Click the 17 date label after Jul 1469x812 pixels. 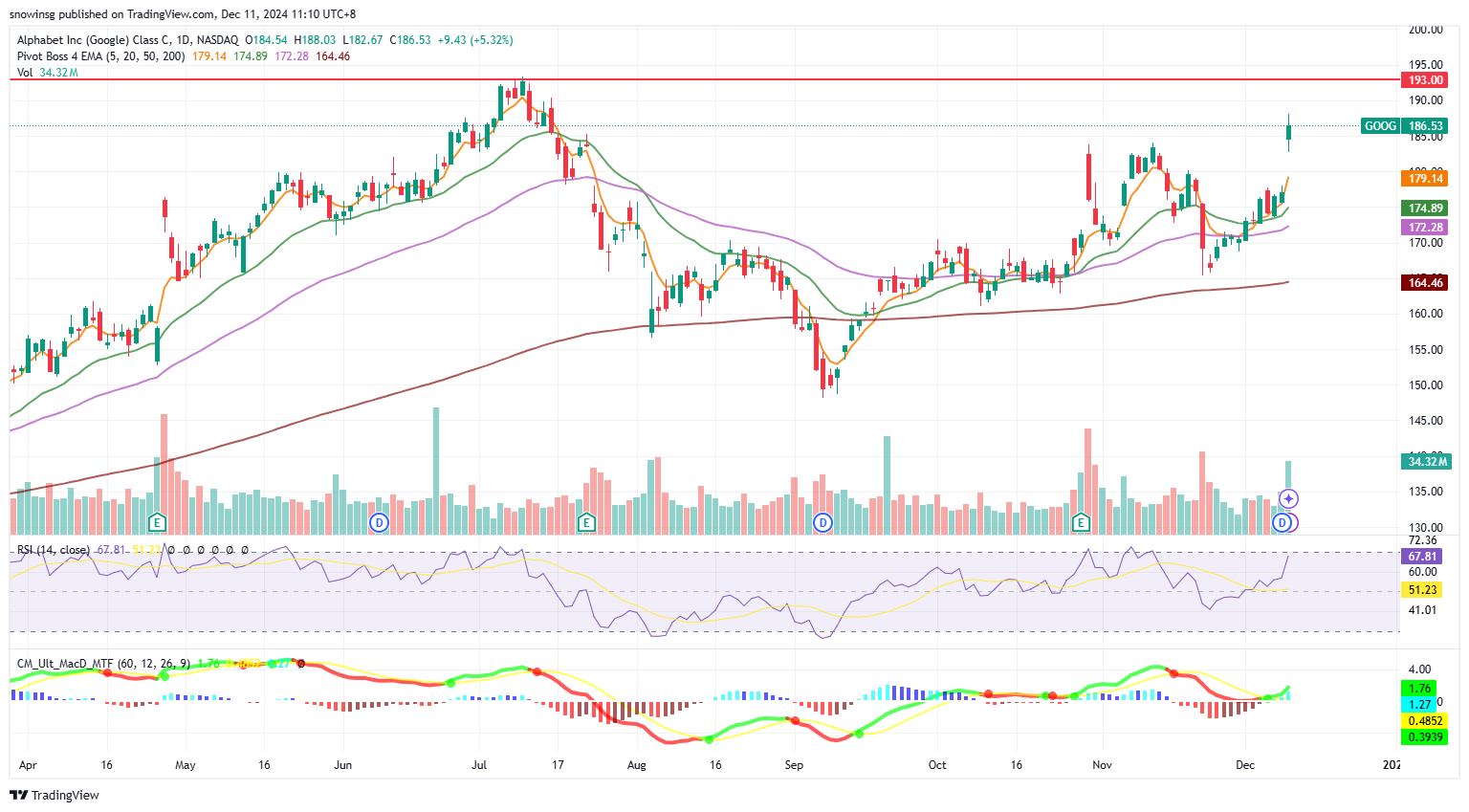point(558,765)
